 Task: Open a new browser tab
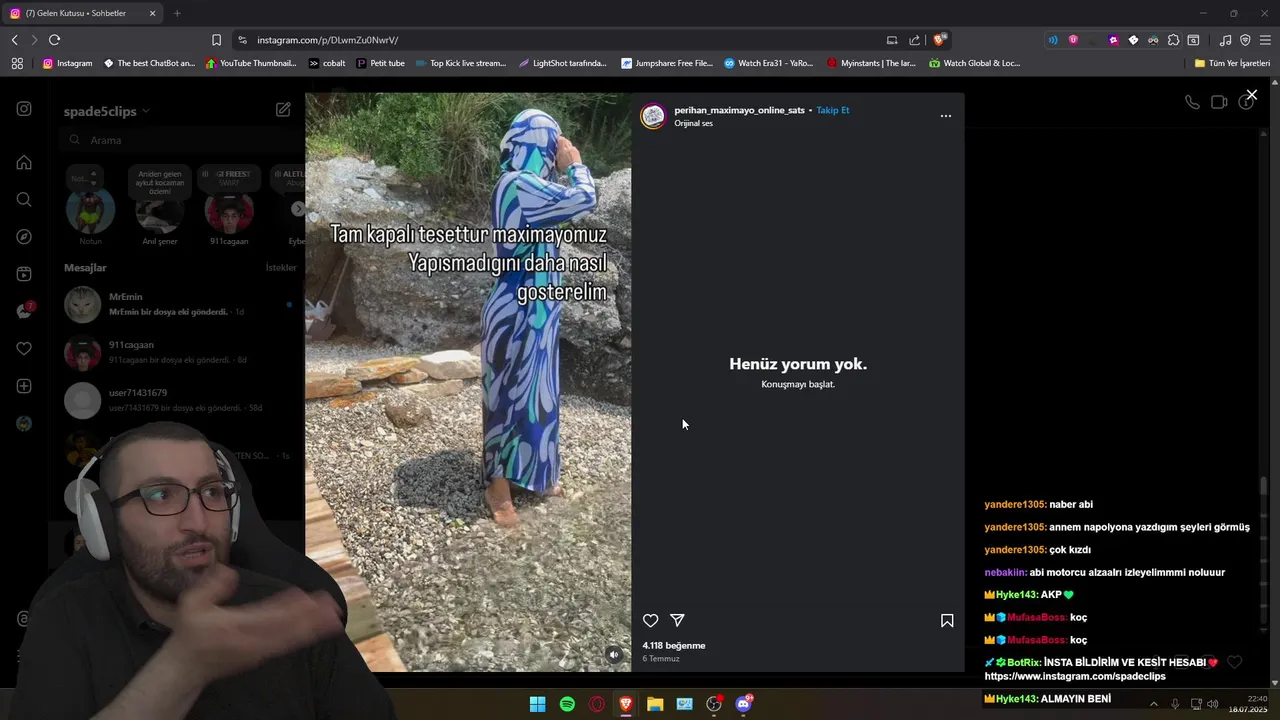[x=177, y=13]
